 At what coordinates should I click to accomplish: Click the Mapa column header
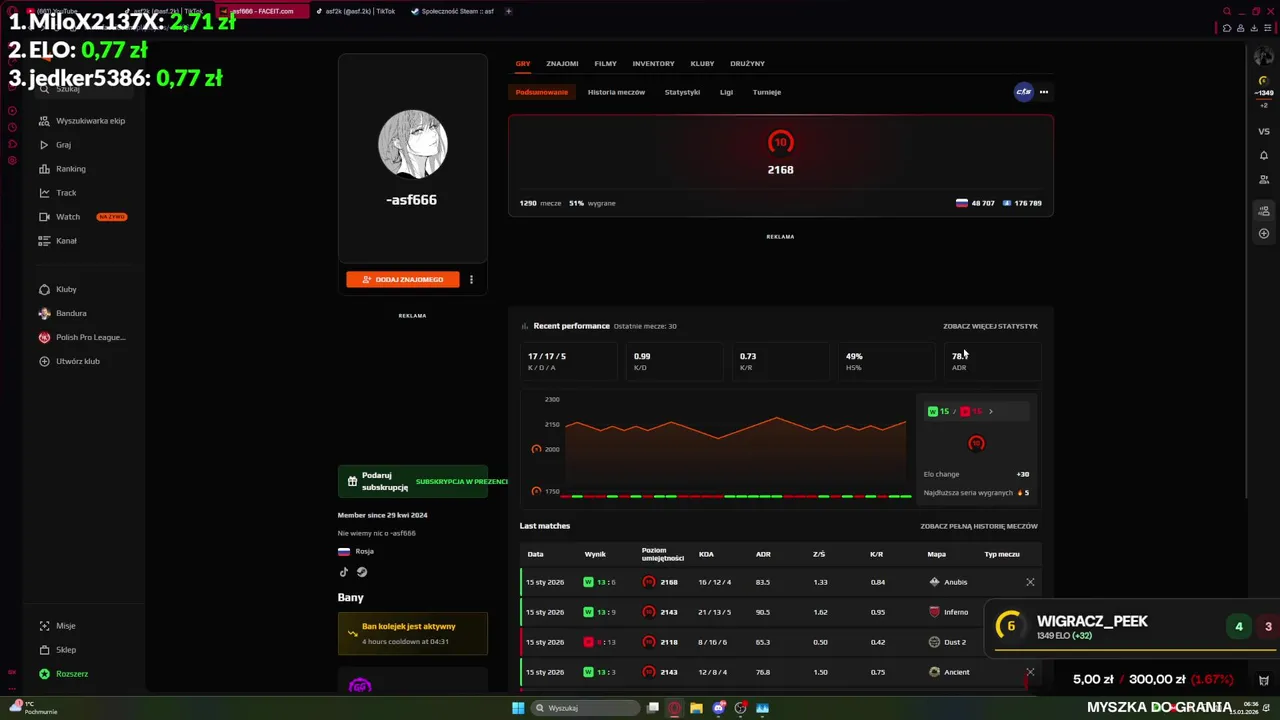pos(936,554)
